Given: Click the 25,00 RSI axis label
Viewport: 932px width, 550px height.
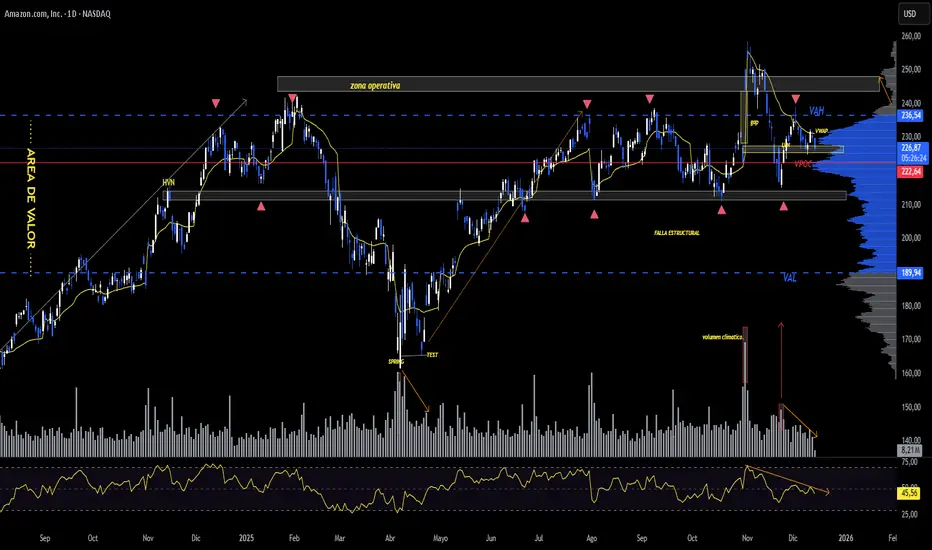Looking at the screenshot, I should (909, 514).
